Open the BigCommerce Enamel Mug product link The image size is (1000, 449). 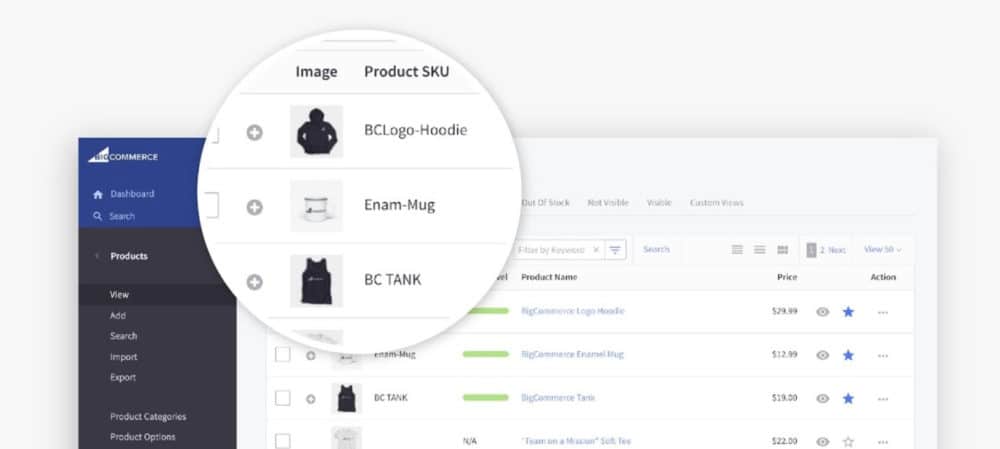(572, 354)
